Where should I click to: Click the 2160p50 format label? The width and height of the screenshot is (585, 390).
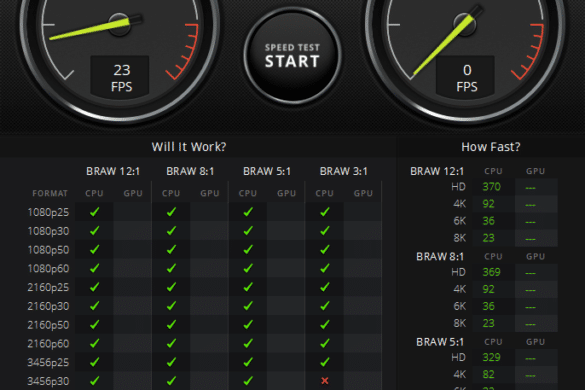pos(49,325)
